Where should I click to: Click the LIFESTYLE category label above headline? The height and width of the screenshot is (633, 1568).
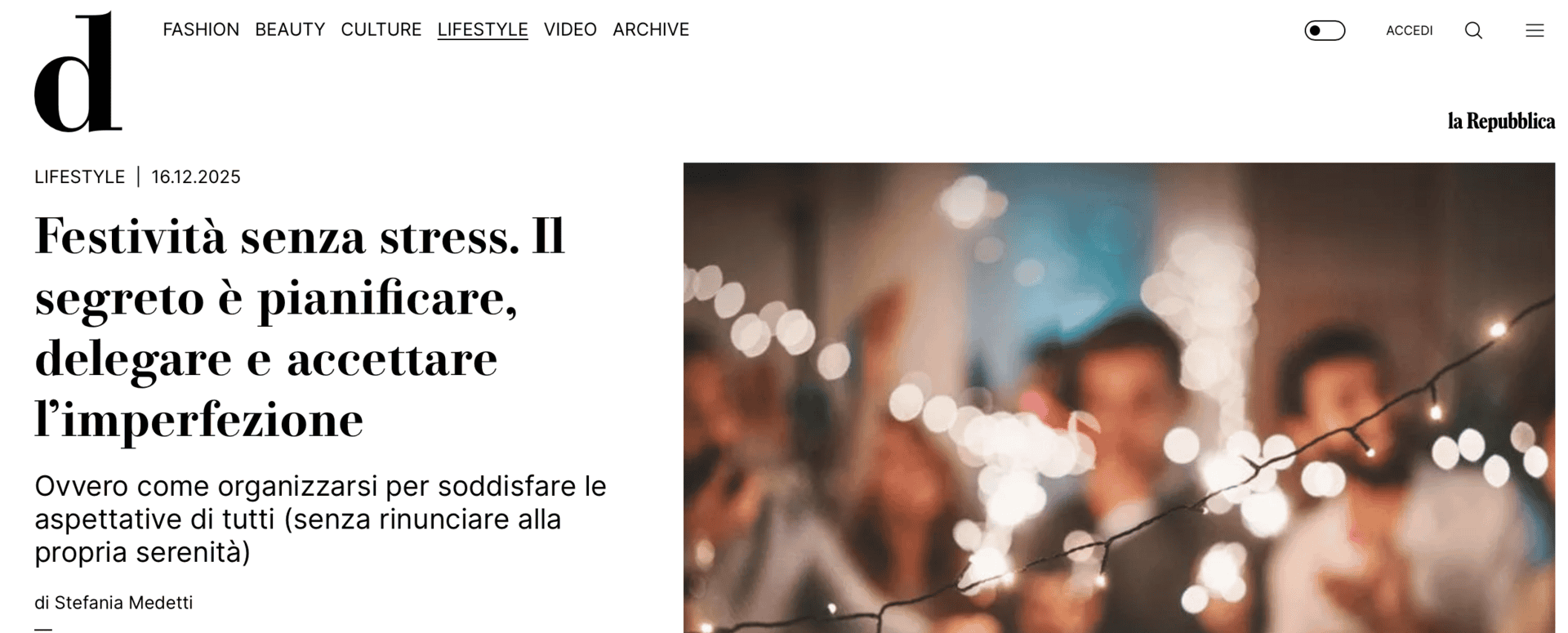pos(79,176)
